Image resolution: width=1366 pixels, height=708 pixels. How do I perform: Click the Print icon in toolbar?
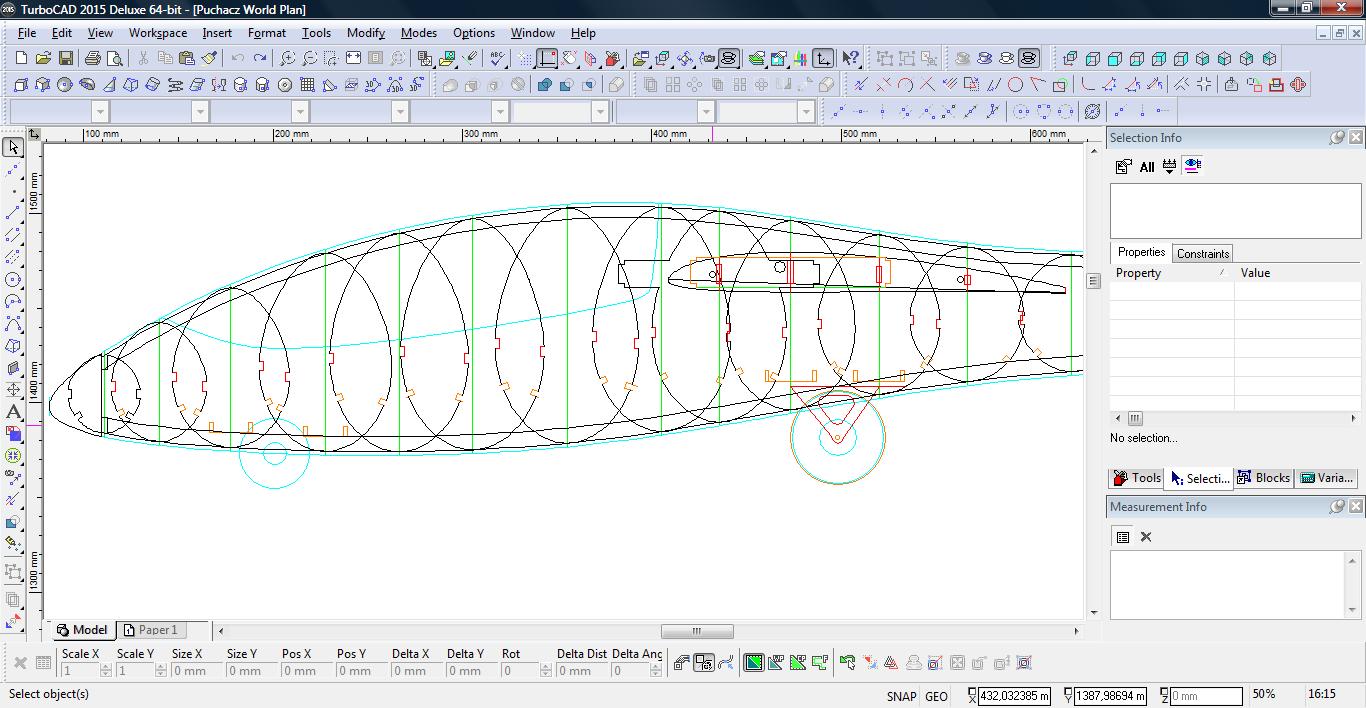[93, 59]
